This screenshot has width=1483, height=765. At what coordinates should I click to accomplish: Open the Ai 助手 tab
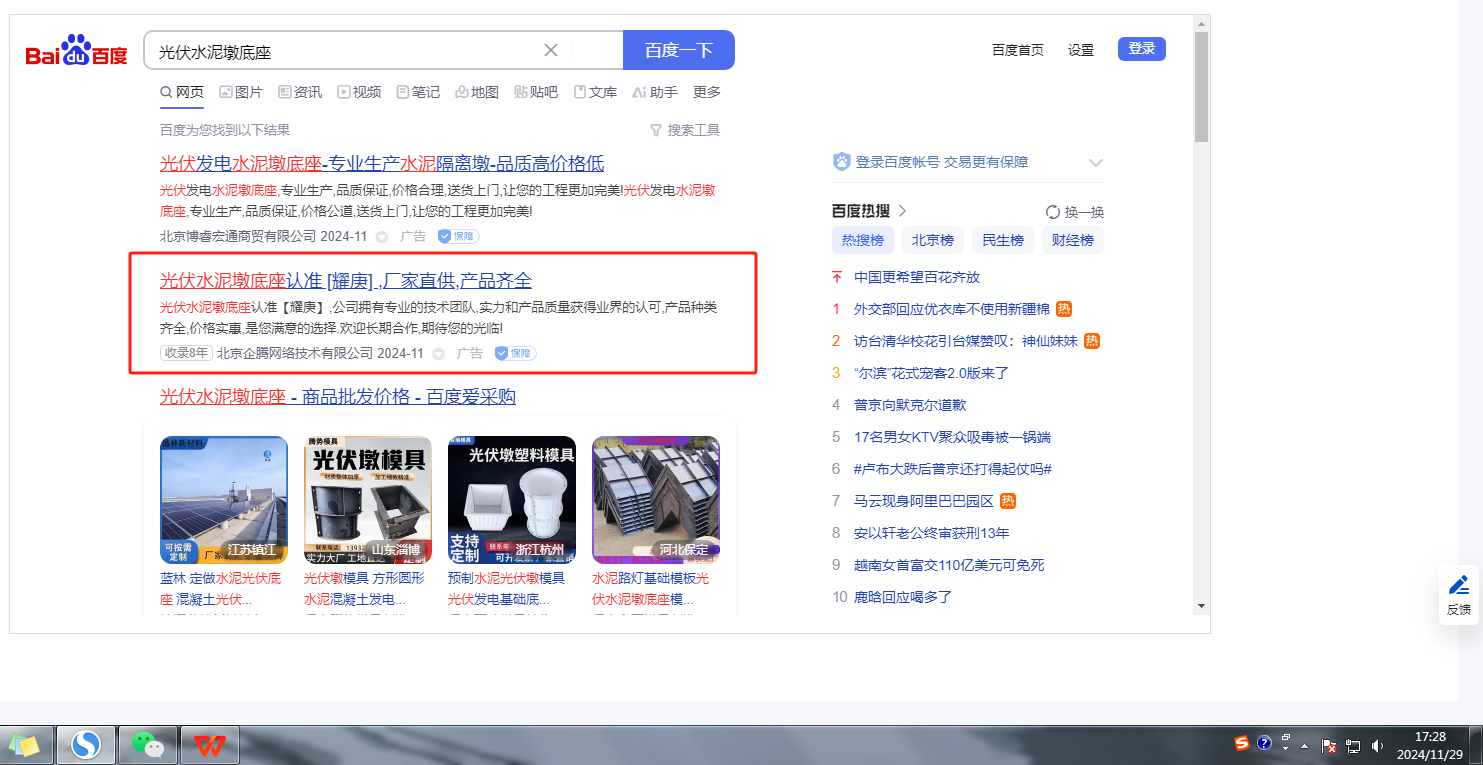tap(655, 92)
